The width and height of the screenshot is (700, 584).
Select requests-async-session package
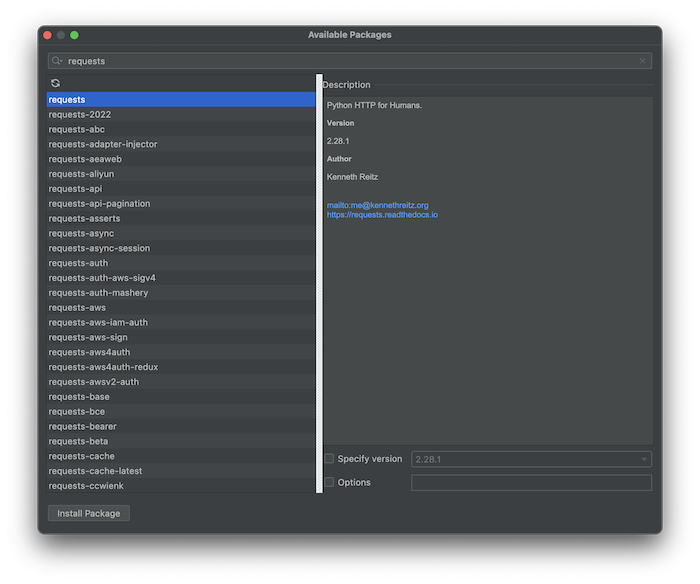(x=181, y=248)
